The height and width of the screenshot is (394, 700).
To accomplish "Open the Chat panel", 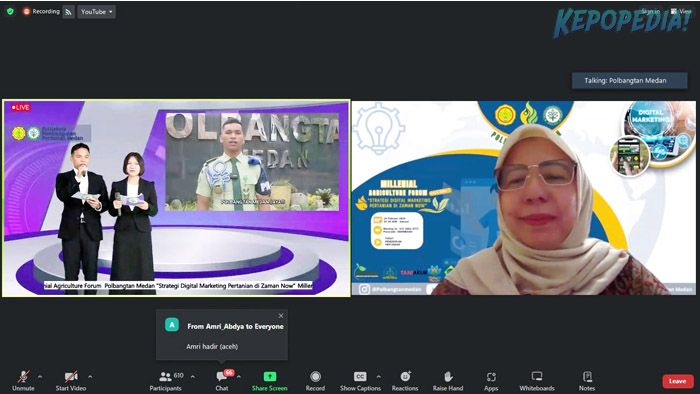I will 222,382.
